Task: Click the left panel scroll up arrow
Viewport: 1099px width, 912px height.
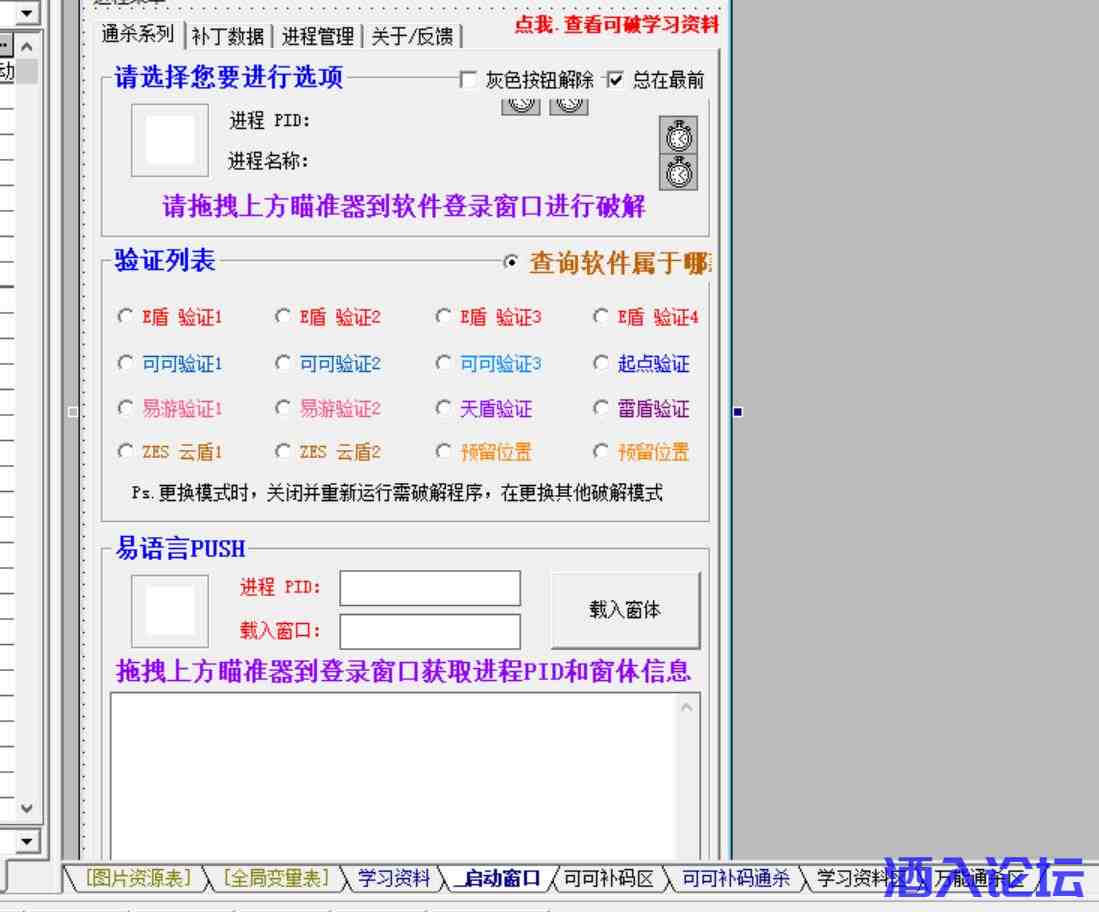Action: [27, 46]
